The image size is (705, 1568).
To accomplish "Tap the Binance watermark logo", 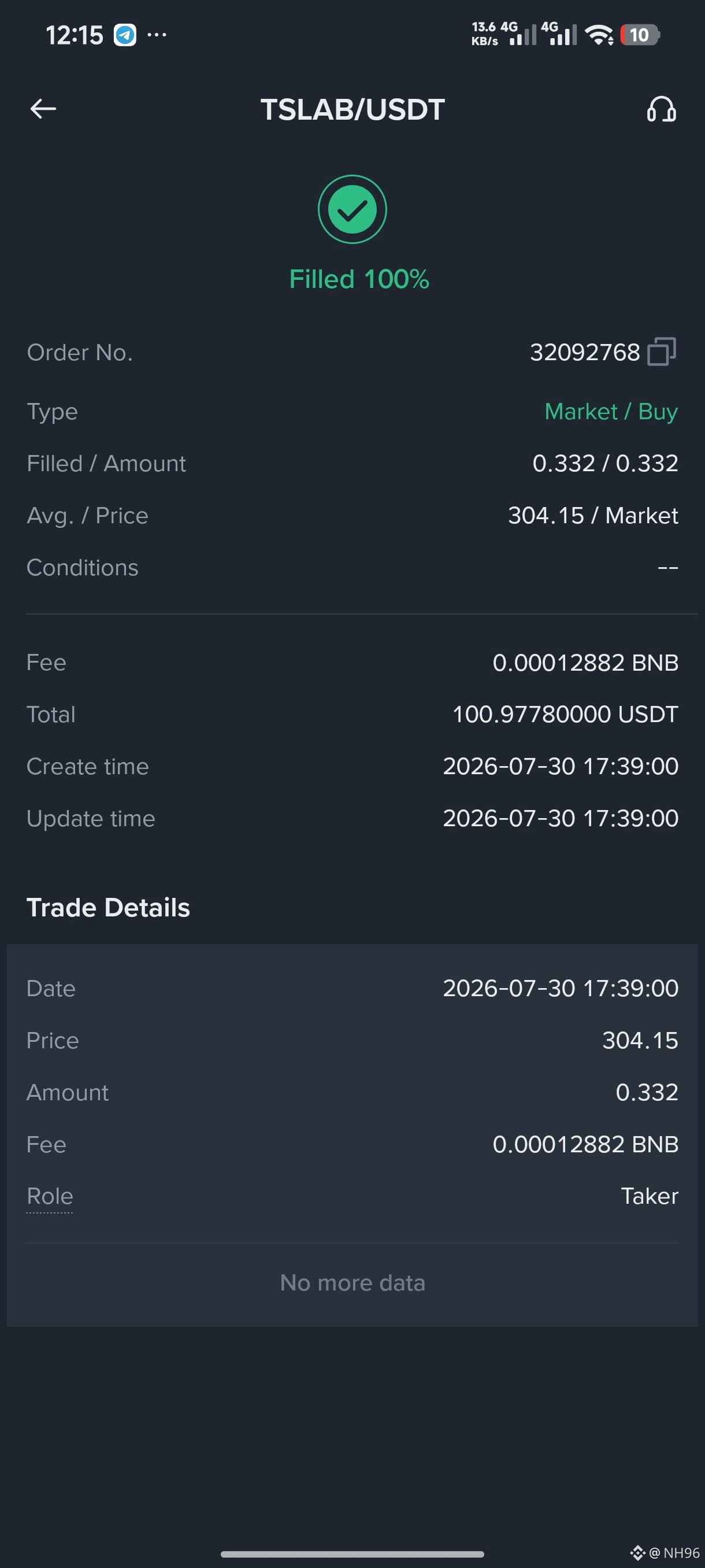I will click(x=637, y=1553).
